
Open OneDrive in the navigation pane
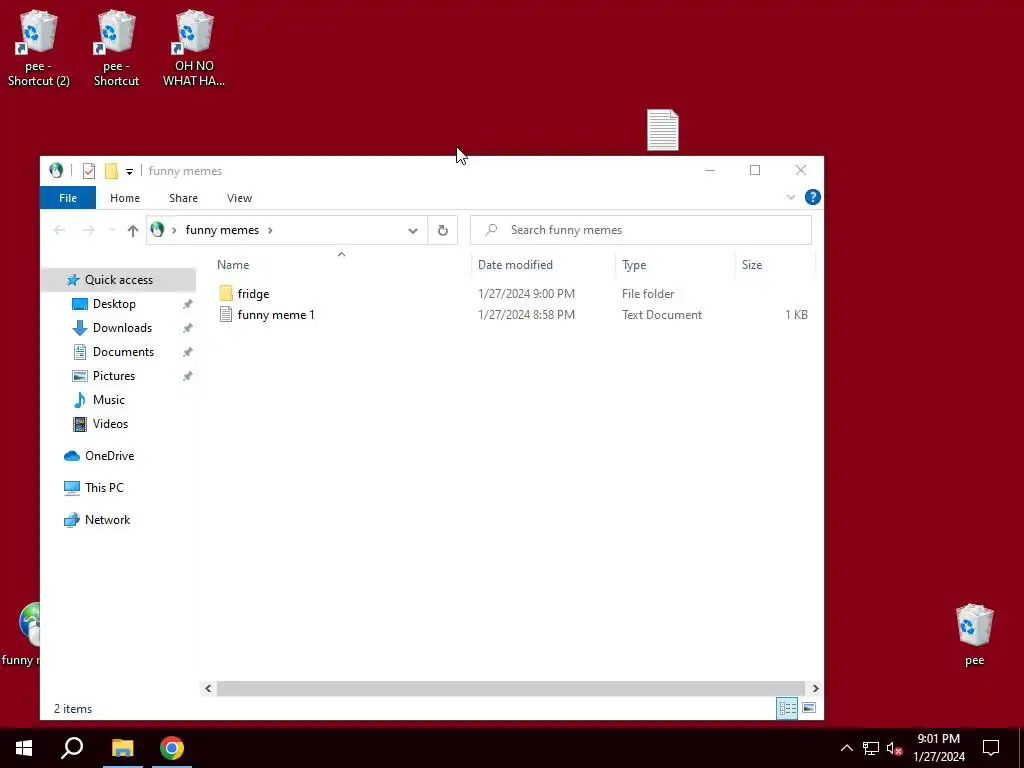point(109,456)
